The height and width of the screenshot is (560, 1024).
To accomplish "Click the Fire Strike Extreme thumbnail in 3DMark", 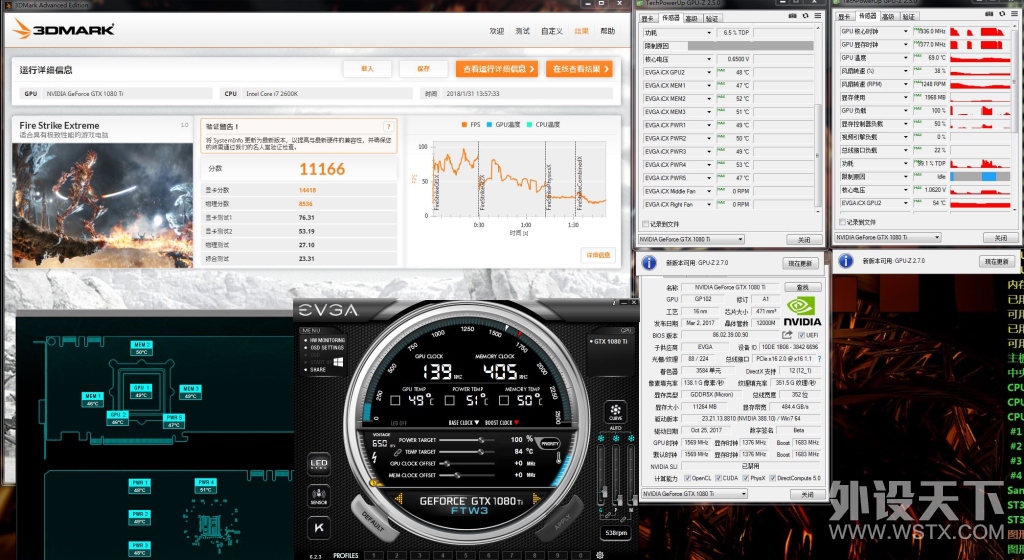I will [x=103, y=205].
